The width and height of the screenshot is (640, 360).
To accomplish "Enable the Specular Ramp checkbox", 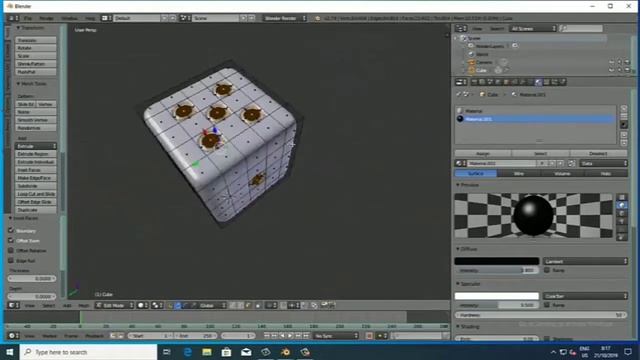I will (547, 305).
